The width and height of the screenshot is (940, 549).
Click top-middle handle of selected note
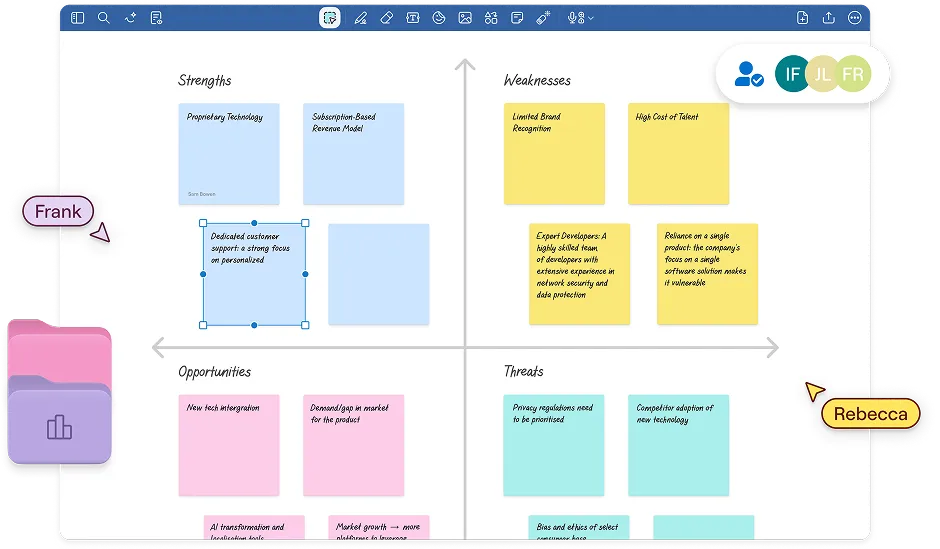click(254, 223)
